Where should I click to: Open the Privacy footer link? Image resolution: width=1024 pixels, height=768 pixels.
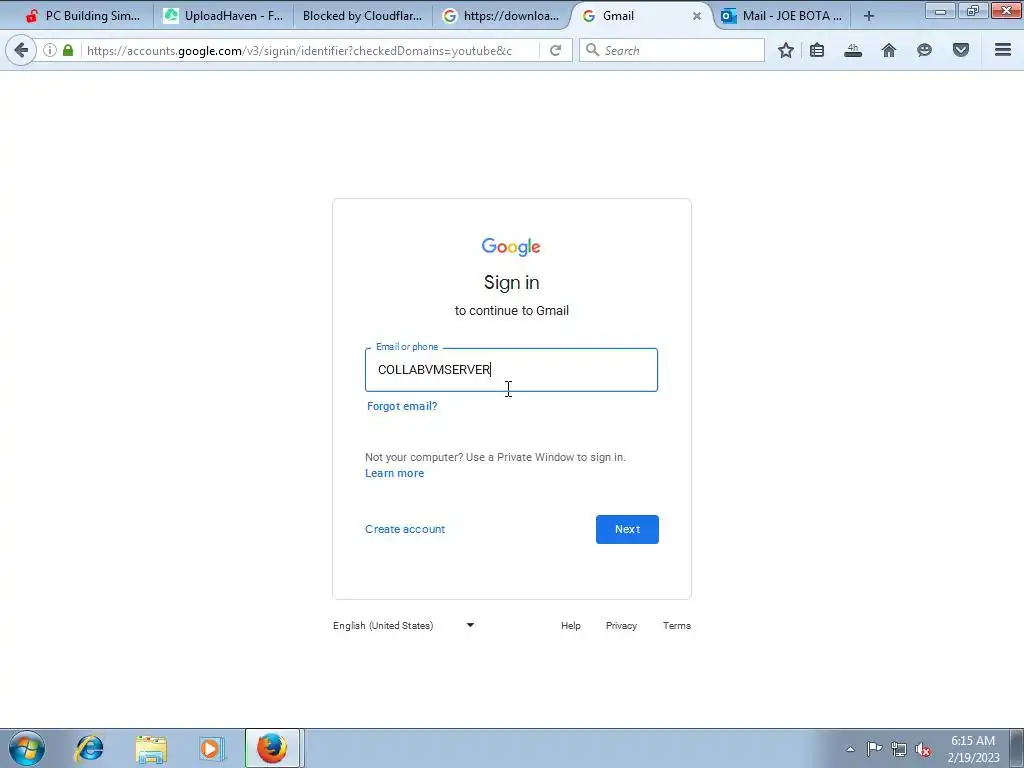(621, 626)
